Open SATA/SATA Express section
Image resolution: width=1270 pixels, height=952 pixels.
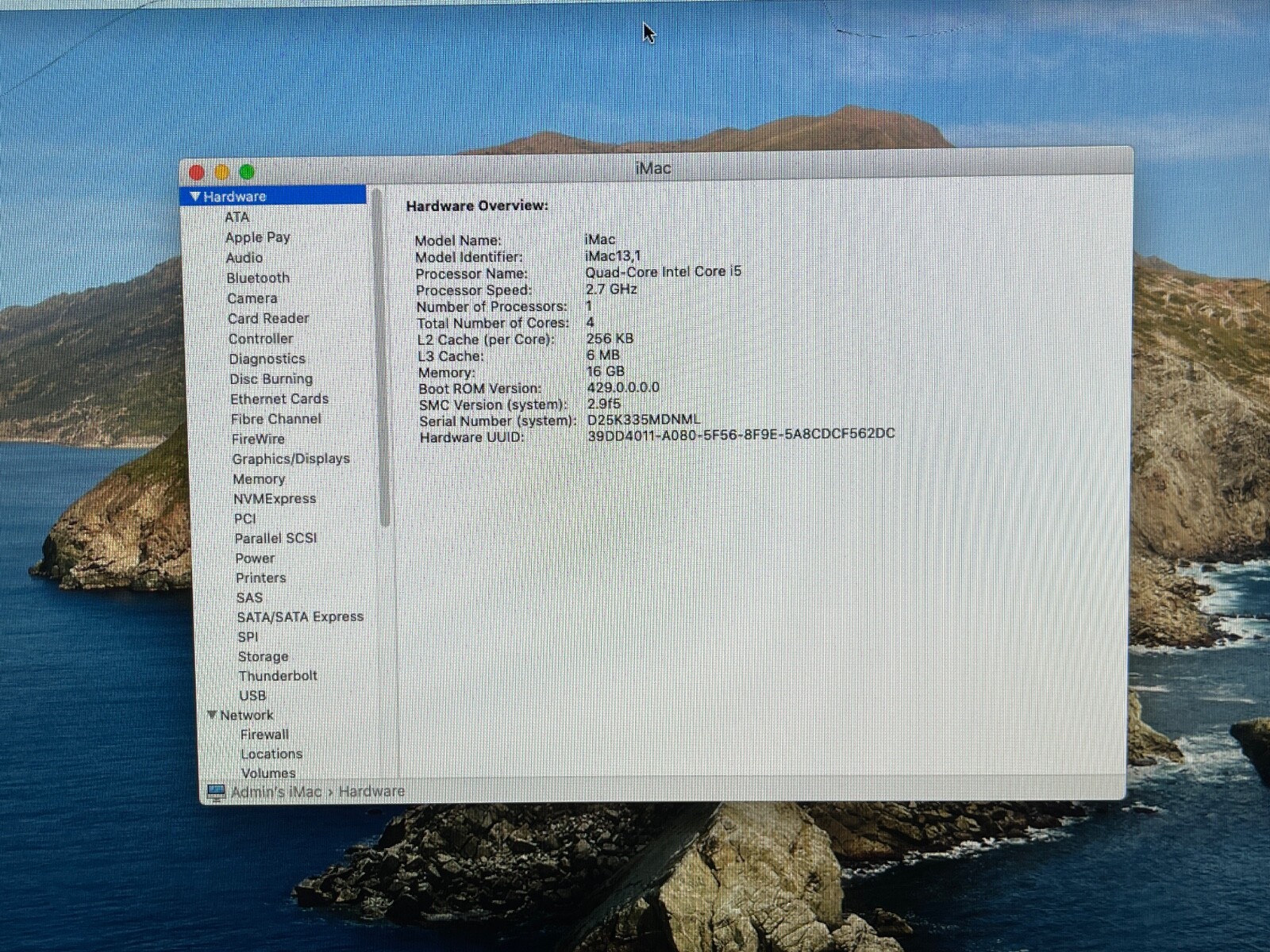pos(300,617)
